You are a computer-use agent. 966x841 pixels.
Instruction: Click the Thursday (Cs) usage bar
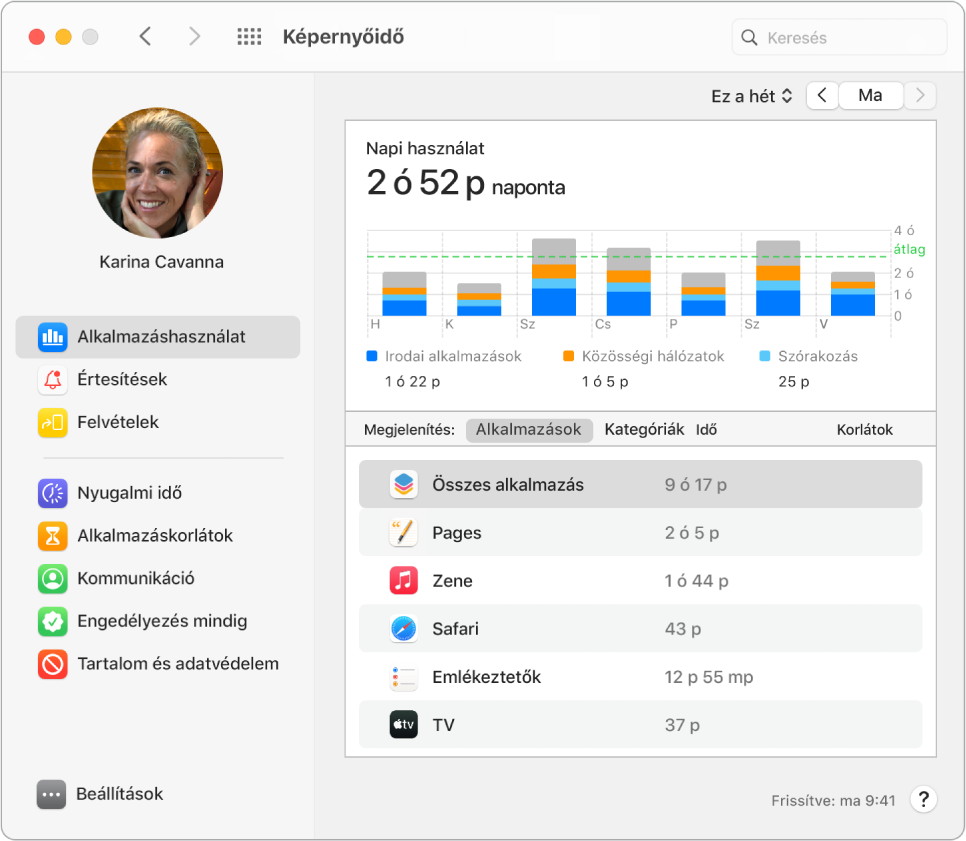(628, 282)
